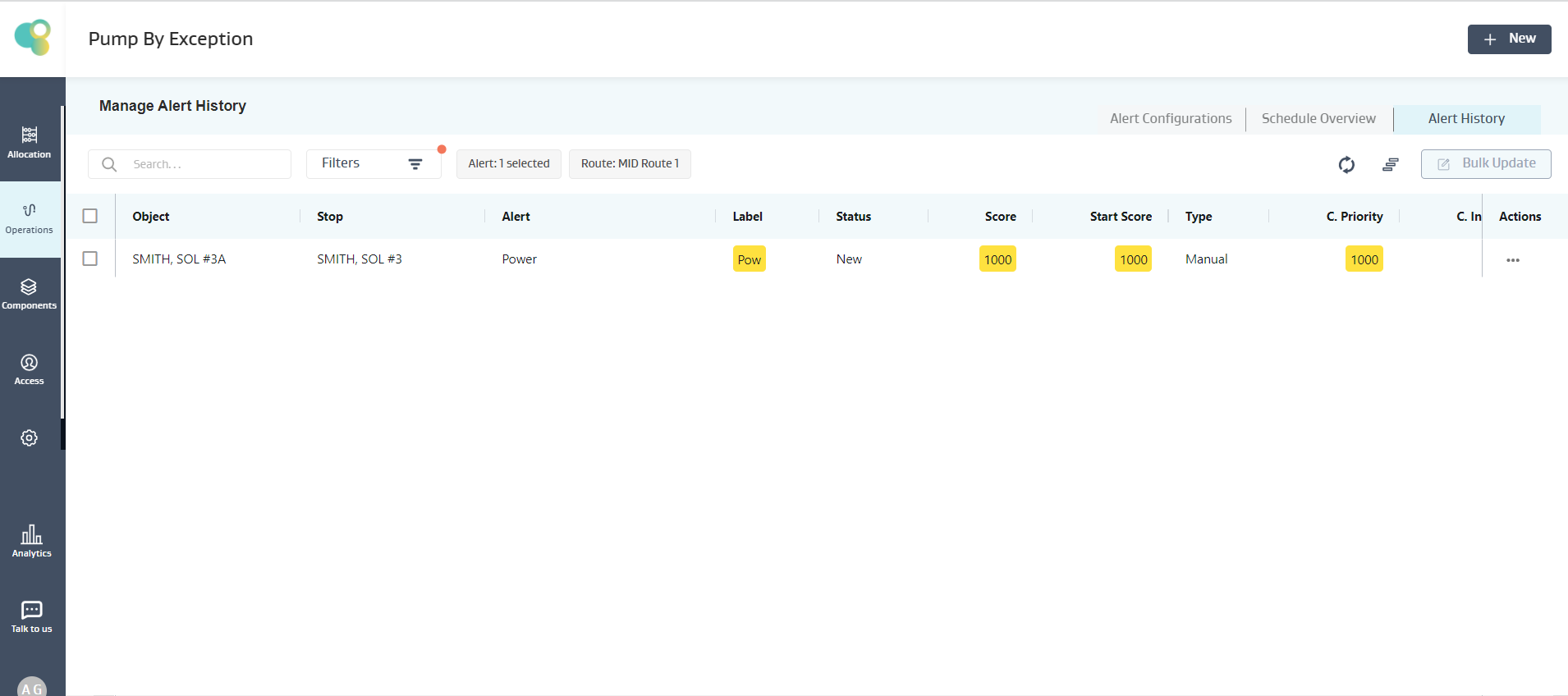Switch to Alert Configurations tab

1170,119
